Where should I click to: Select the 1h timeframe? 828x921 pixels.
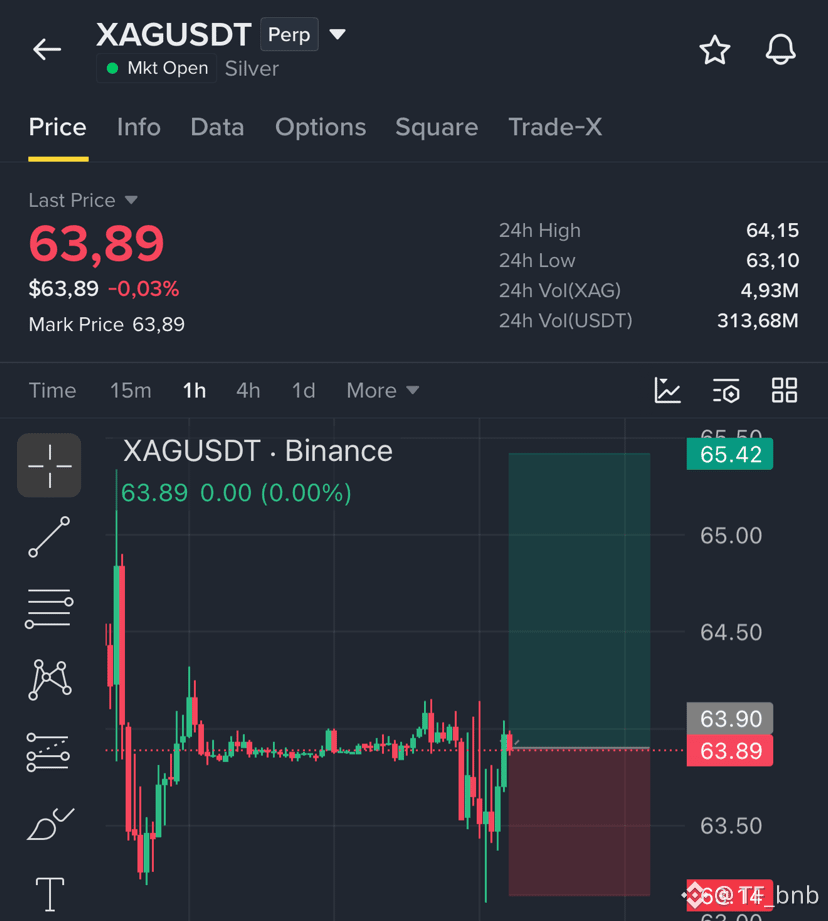[x=194, y=391]
